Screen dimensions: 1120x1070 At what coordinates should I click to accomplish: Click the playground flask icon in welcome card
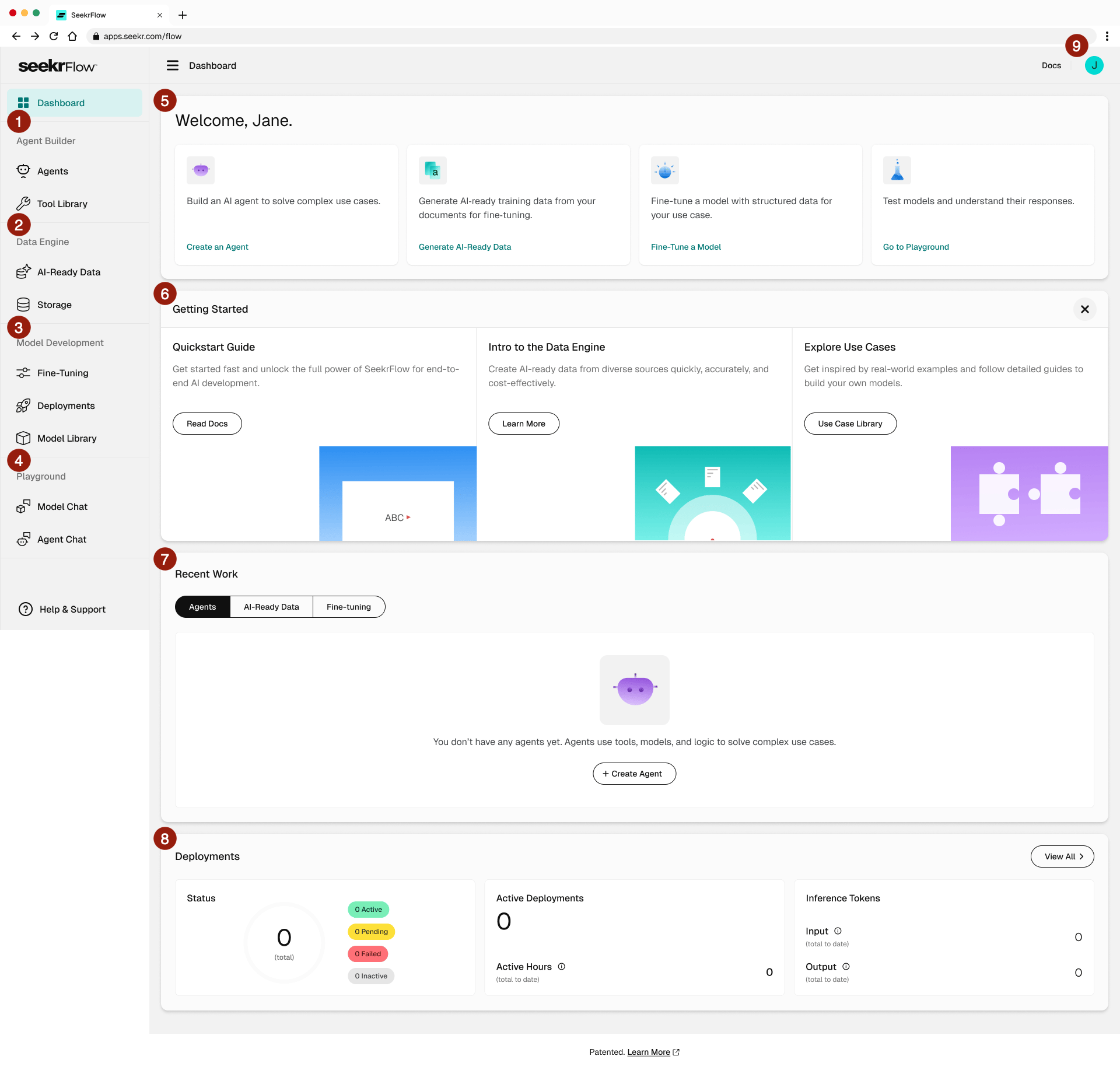click(x=897, y=170)
